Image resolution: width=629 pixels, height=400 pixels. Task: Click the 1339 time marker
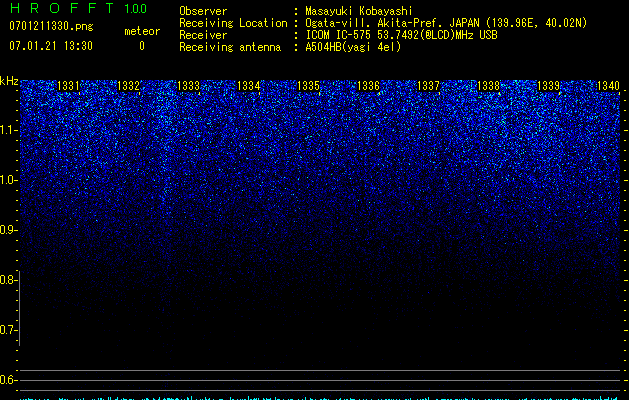(548, 86)
